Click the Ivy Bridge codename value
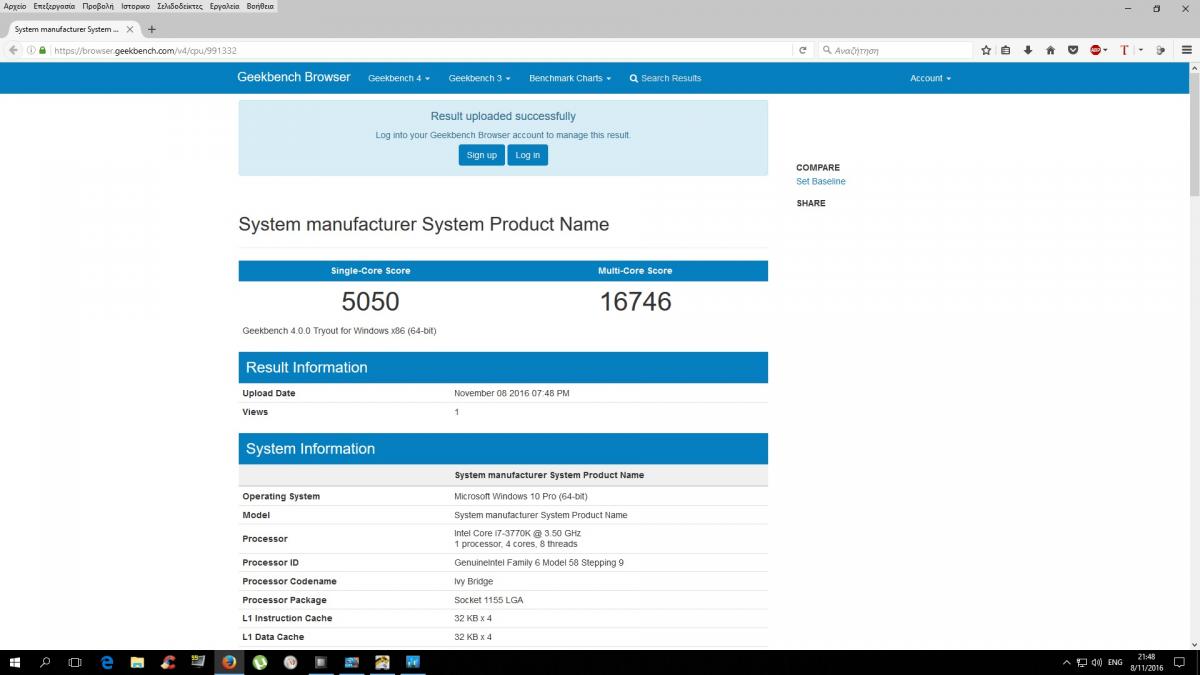Screen dimensions: 1200x675 [x=473, y=581]
